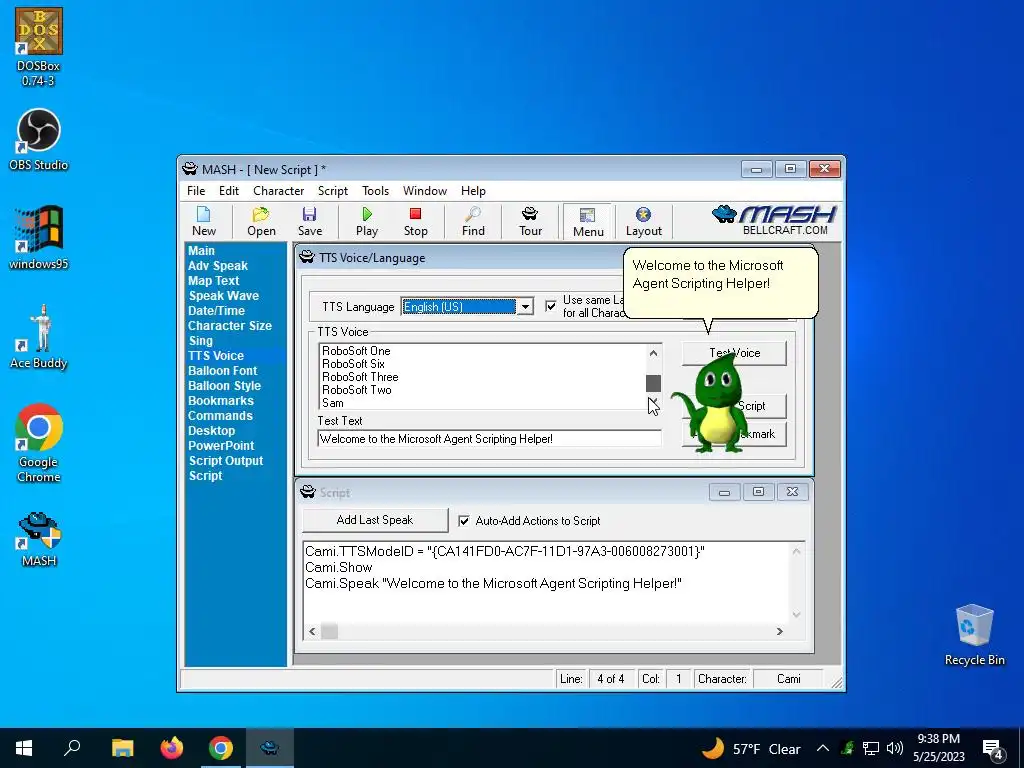The image size is (1024, 768).
Task: Open Balloon Font in the sidebar
Action: 222,371
